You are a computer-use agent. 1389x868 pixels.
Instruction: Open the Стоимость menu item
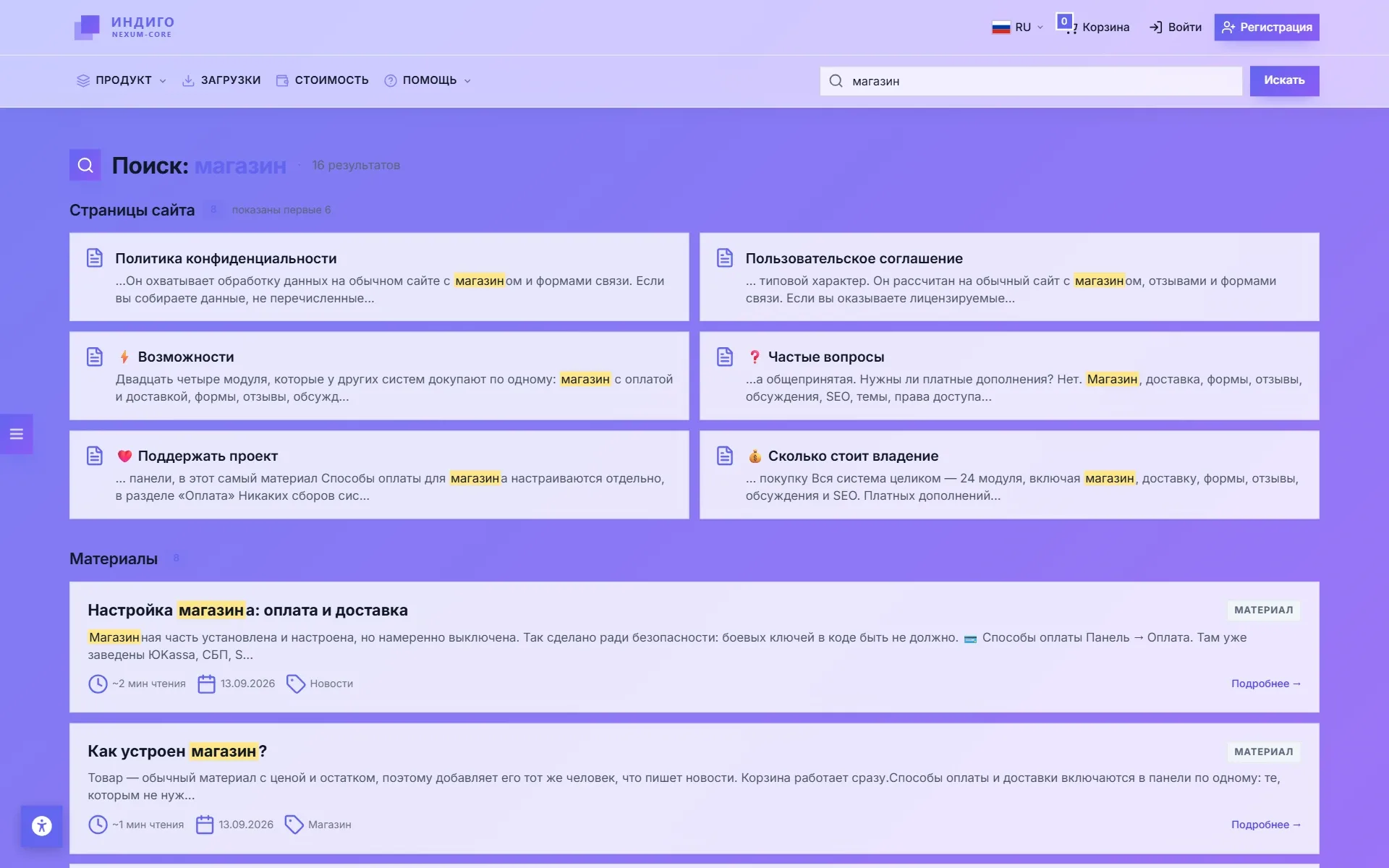coord(322,80)
